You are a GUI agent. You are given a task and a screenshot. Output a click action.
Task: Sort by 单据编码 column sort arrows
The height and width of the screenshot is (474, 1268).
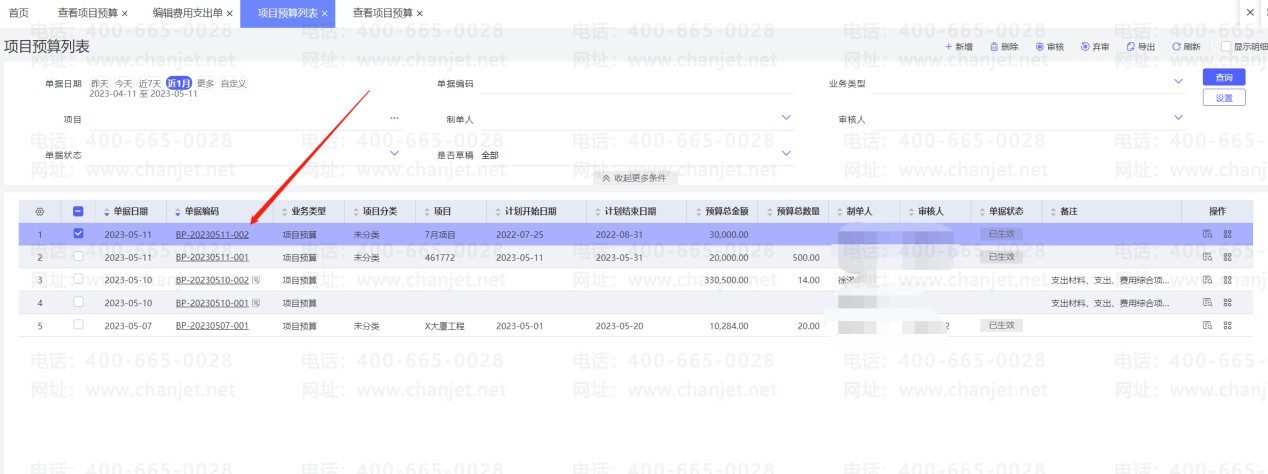pos(178,212)
